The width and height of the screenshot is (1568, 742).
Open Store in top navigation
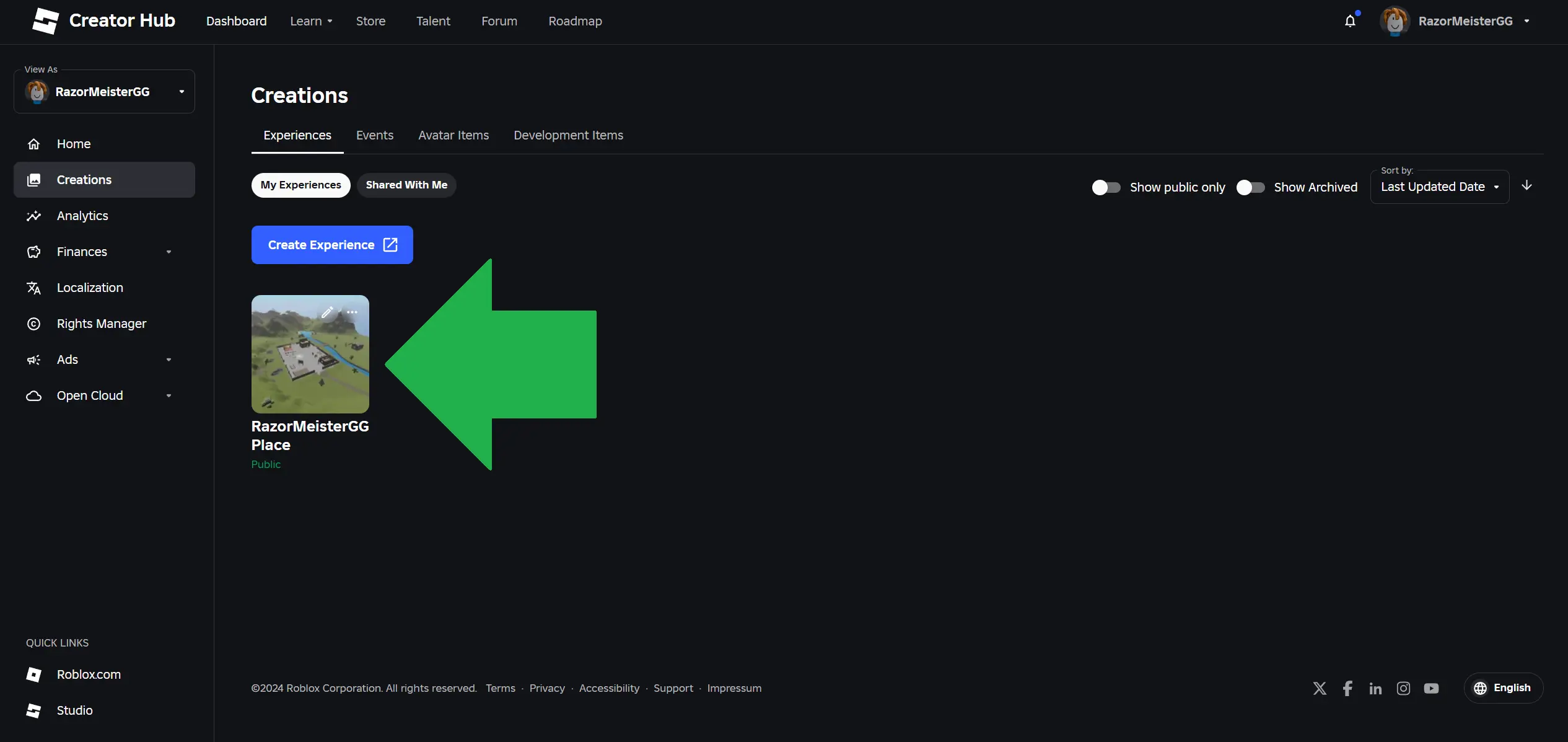pyautogui.click(x=370, y=21)
